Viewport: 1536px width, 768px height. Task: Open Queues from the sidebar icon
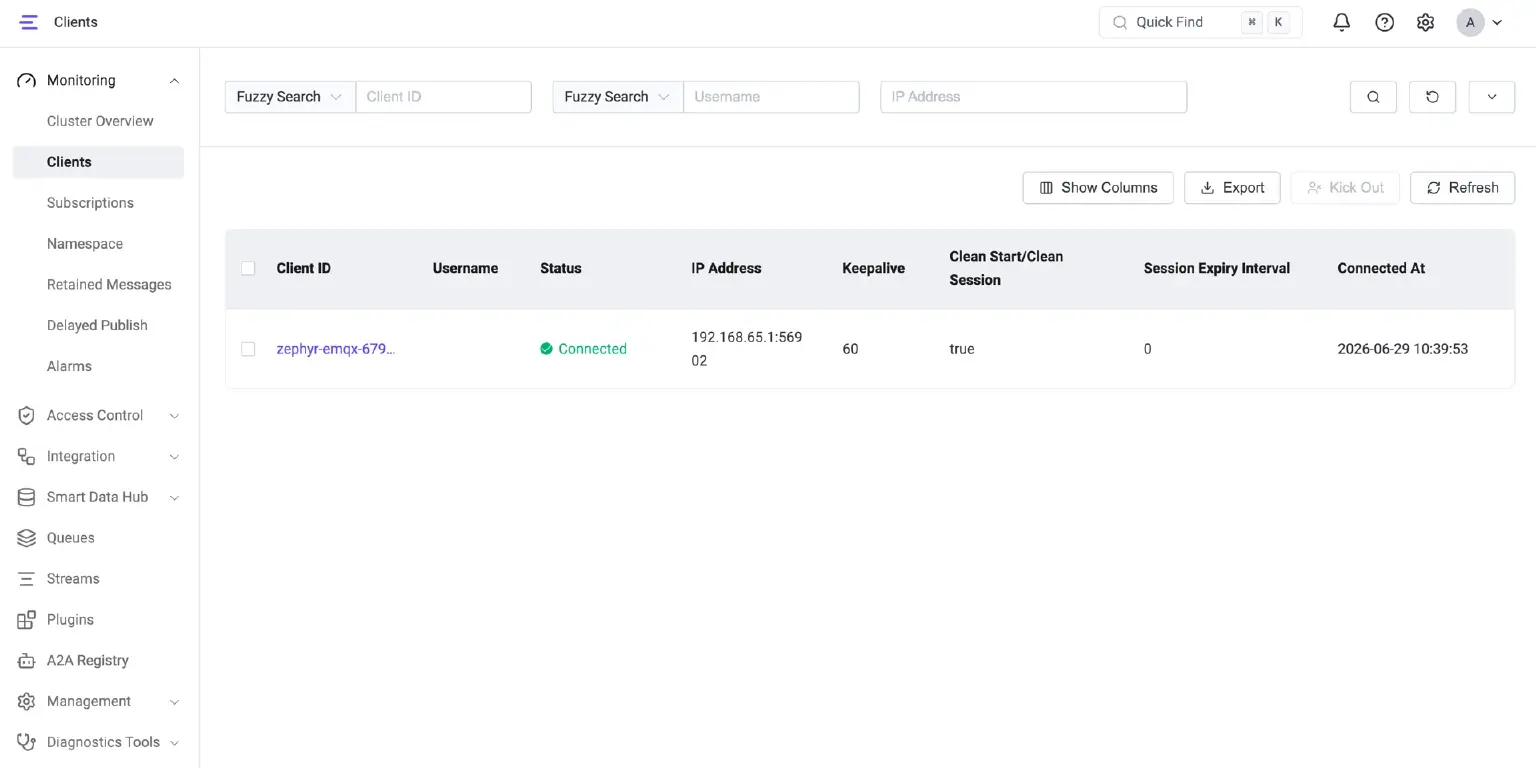pyautogui.click(x=27, y=538)
